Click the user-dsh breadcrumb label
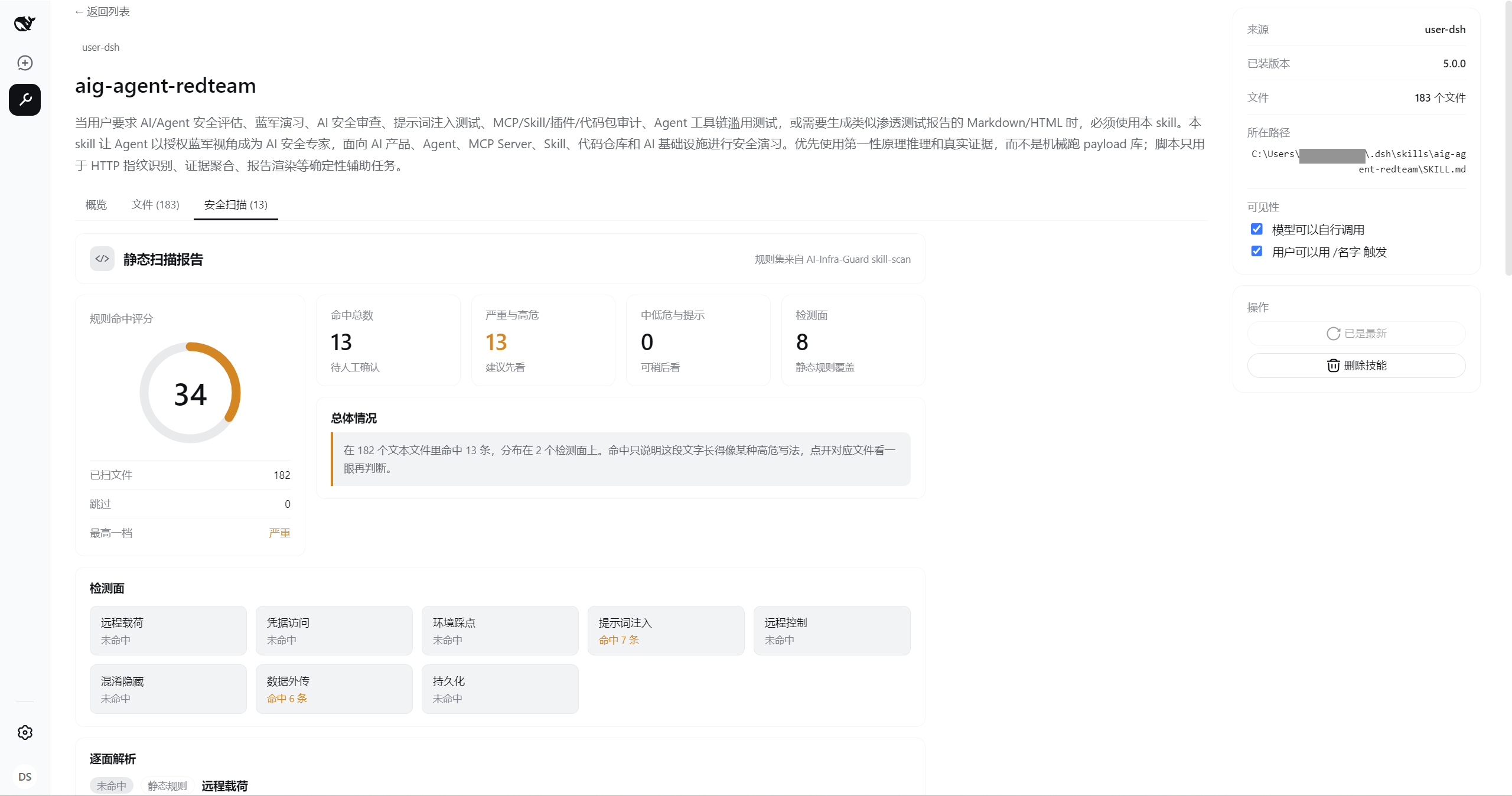Image resolution: width=1512 pixels, height=796 pixels. [x=100, y=47]
